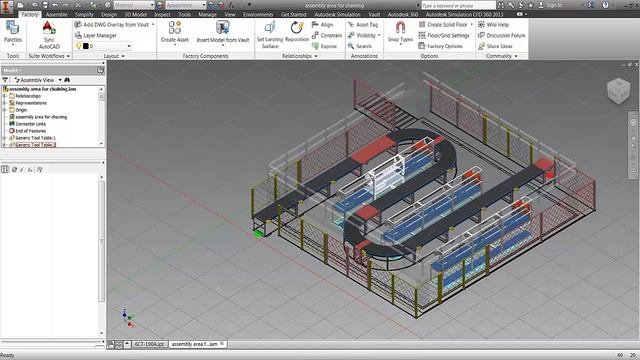The width and height of the screenshot is (640, 360).
Task: Open Factory Options
Action: (x=441, y=46)
